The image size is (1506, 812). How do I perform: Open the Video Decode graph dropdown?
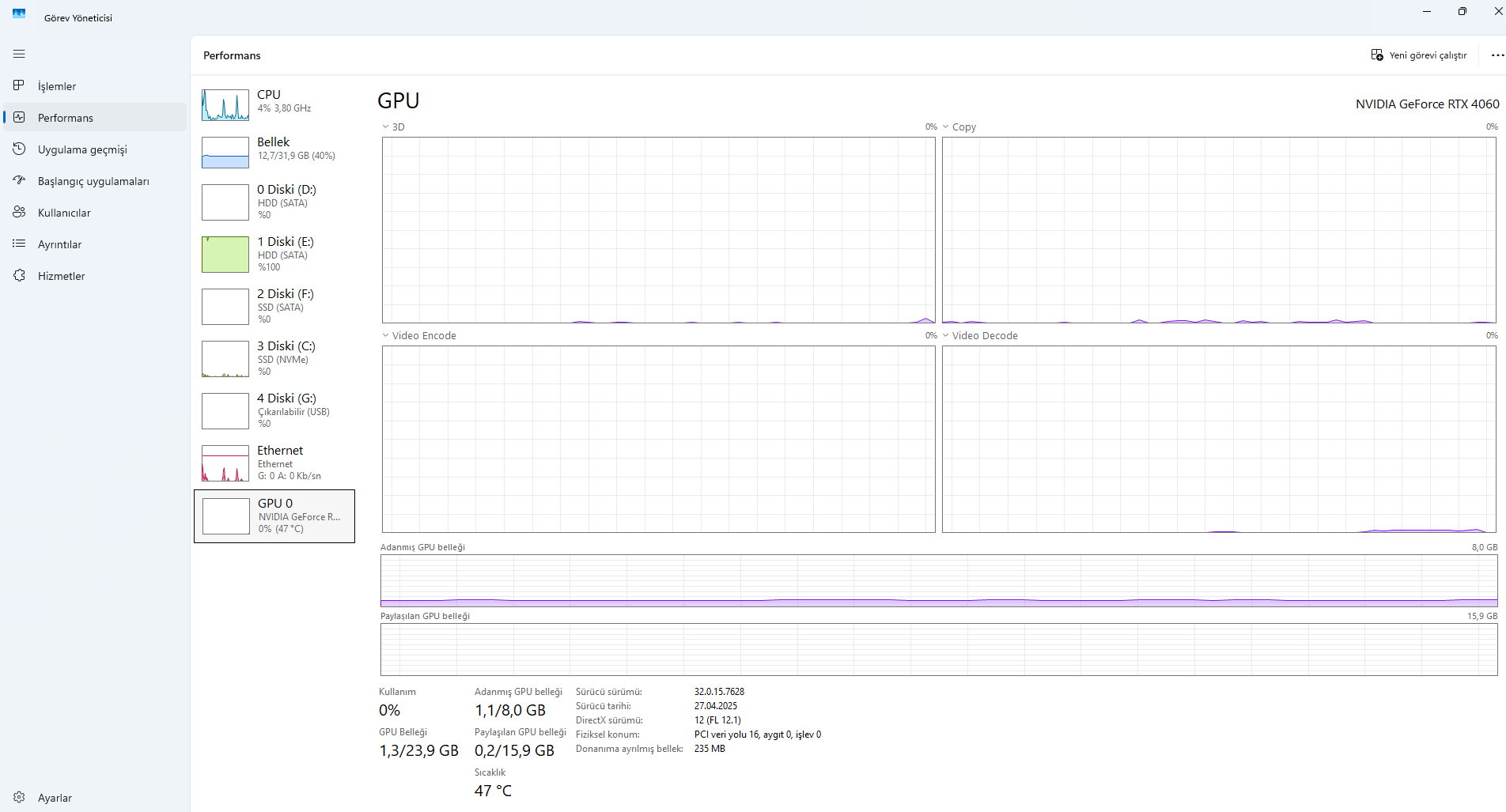click(x=945, y=335)
